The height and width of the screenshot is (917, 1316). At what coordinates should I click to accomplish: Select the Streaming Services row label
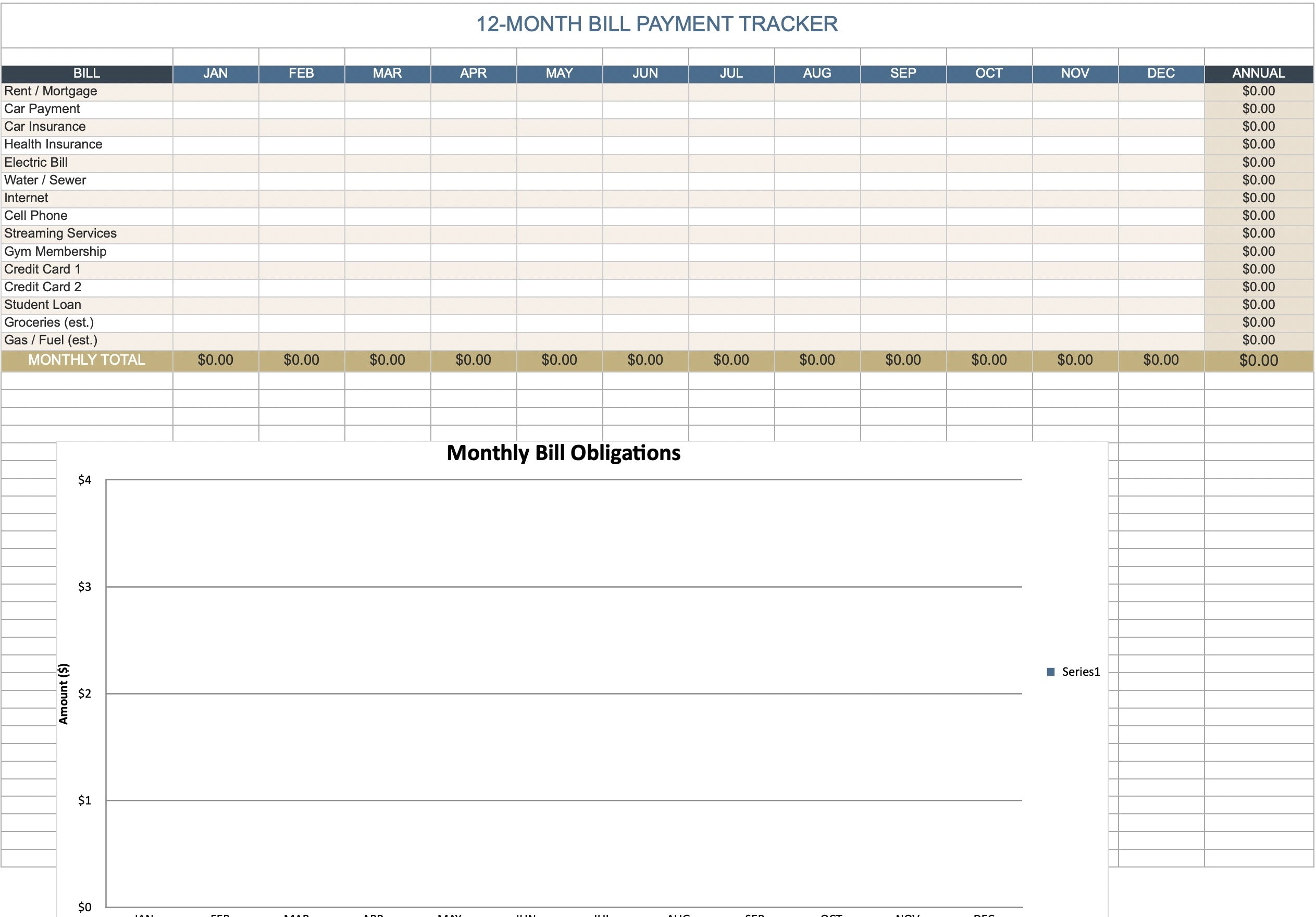tap(60, 234)
